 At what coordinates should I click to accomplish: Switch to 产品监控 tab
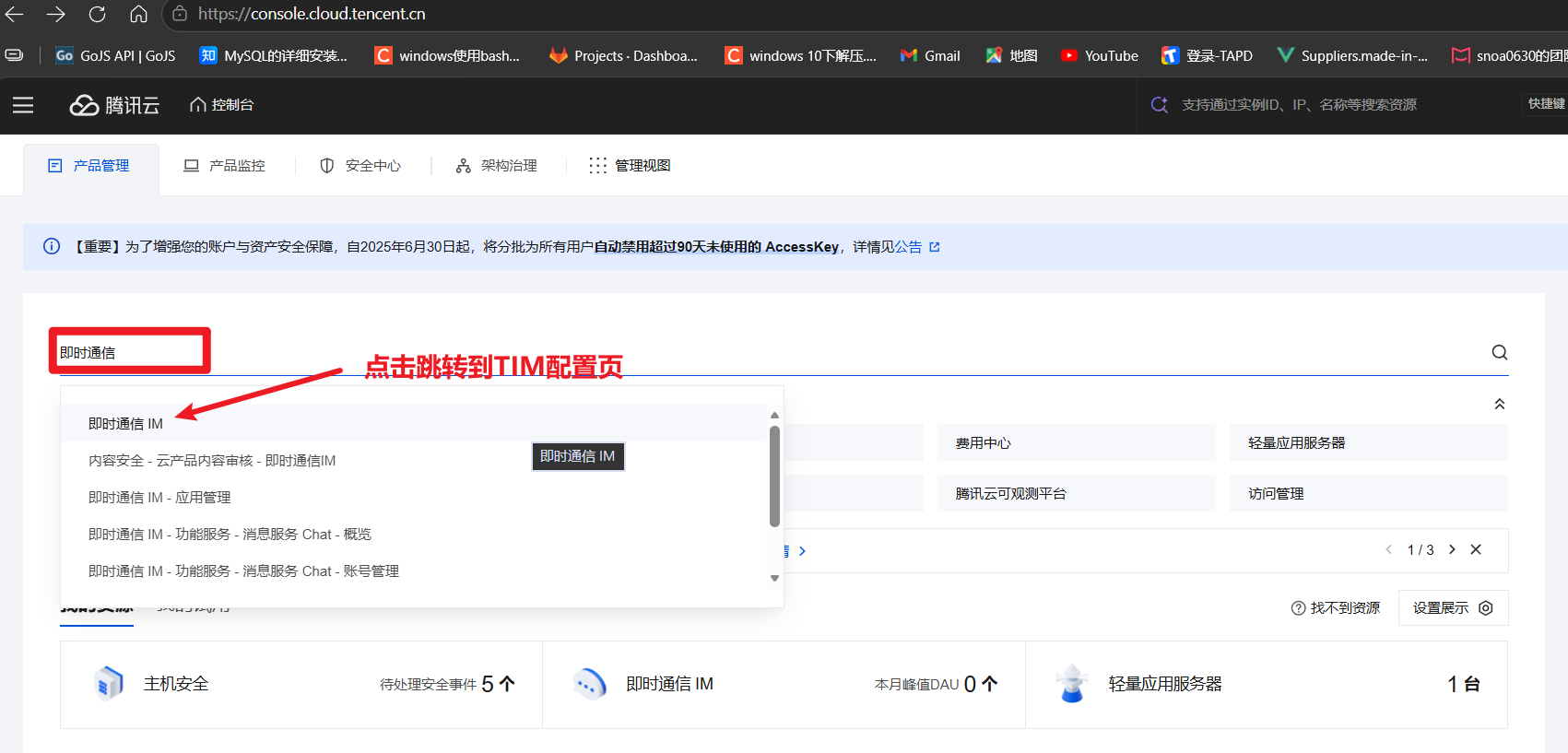(225, 166)
